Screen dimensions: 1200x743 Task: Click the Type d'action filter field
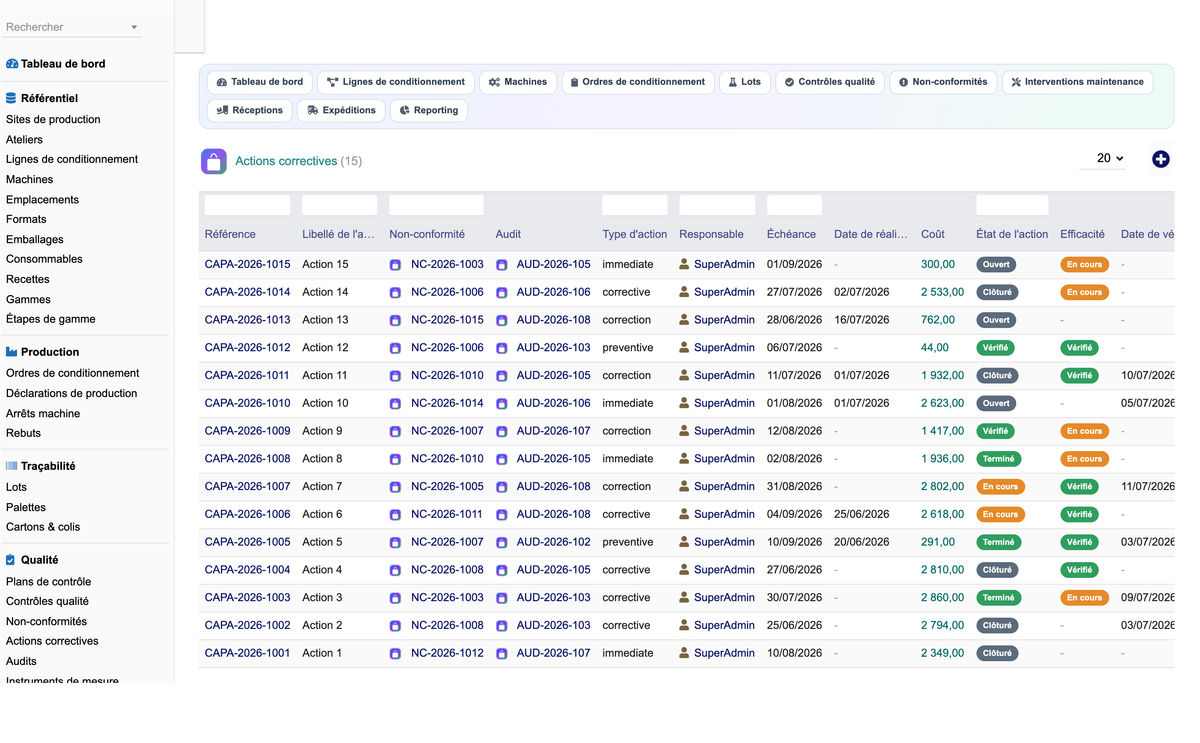tap(634, 205)
